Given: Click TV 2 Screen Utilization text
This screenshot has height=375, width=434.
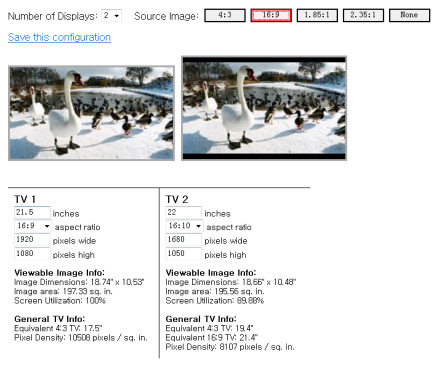Looking at the screenshot, I should [215, 301].
